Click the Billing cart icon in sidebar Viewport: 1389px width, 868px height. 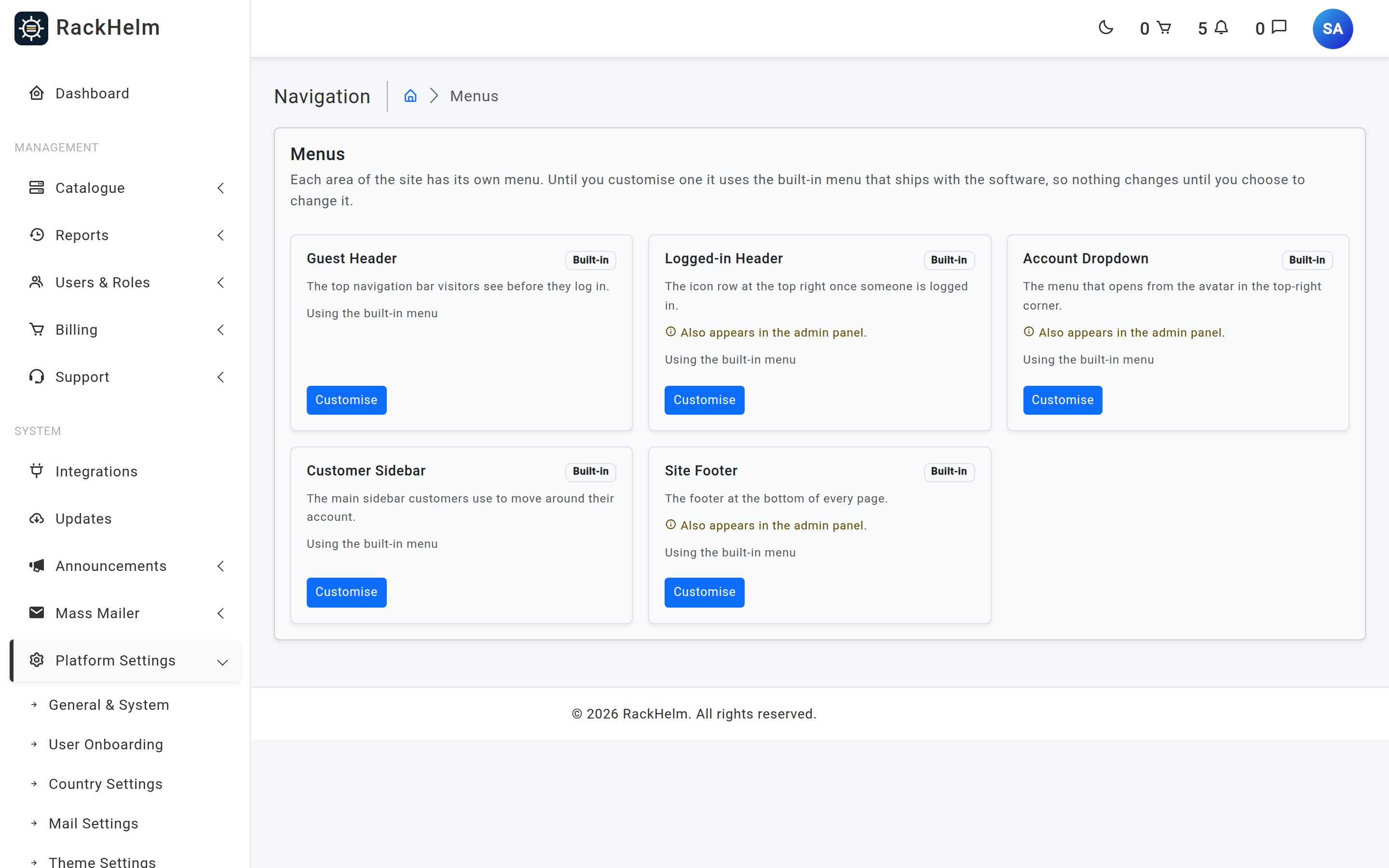[37, 329]
